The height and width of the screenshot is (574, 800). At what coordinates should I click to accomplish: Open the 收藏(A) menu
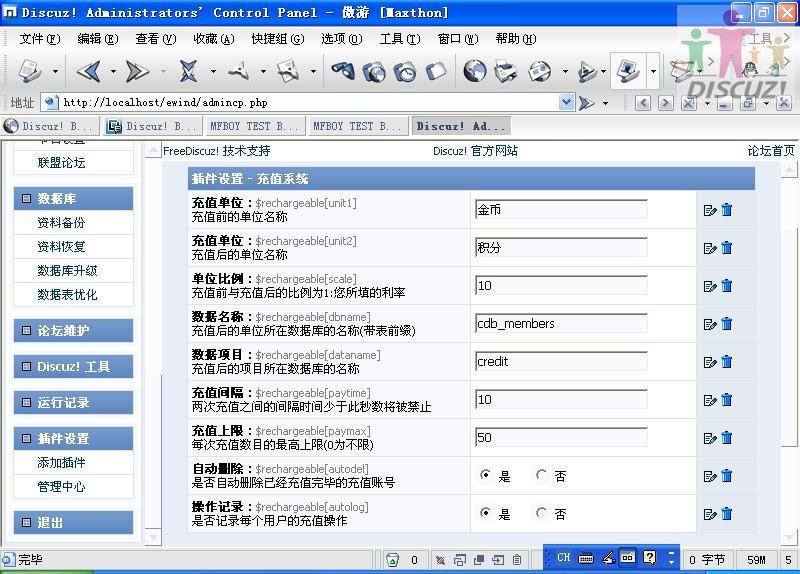tap(214, 39)
